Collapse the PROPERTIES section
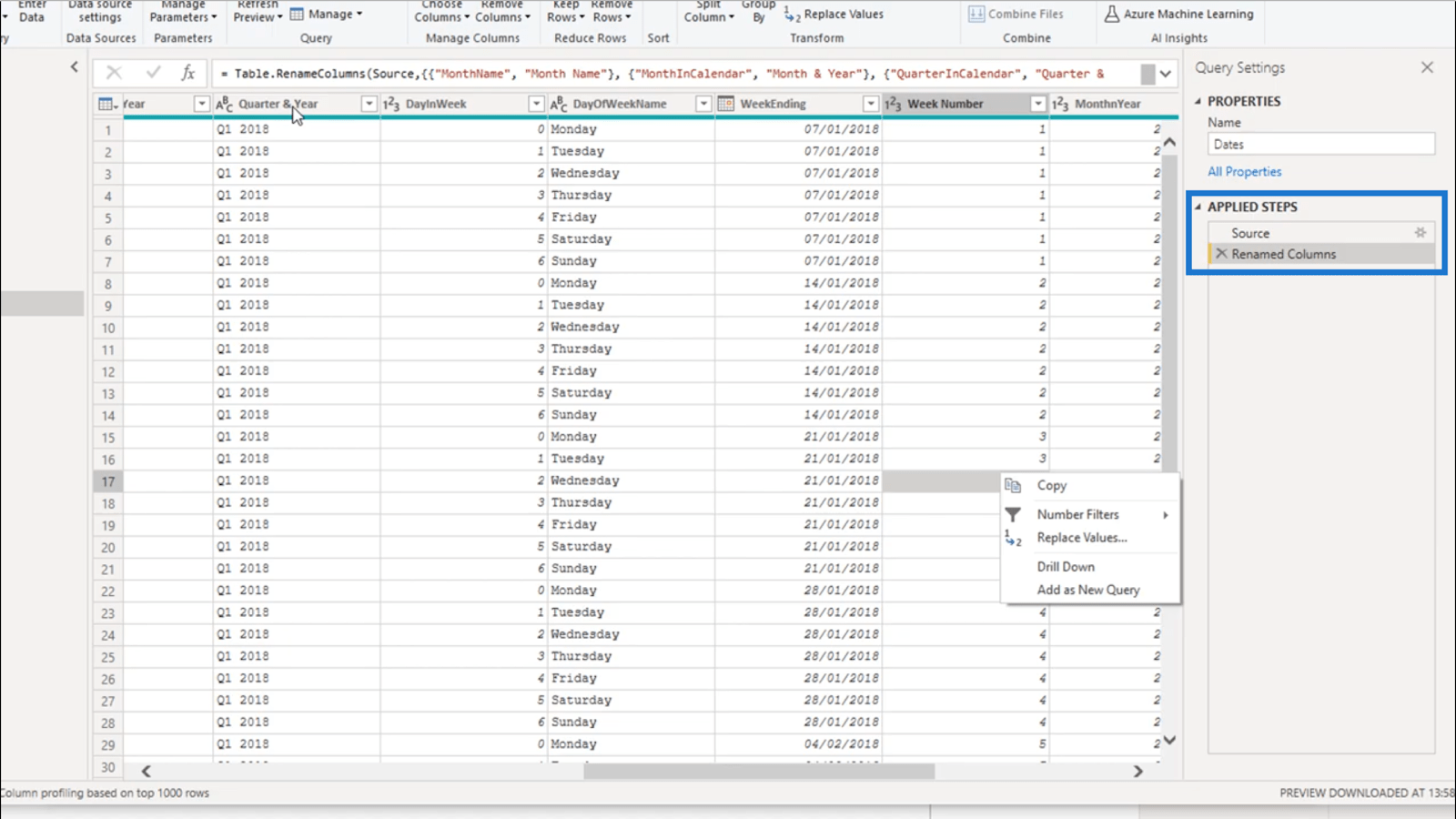 click(1198, 101)
